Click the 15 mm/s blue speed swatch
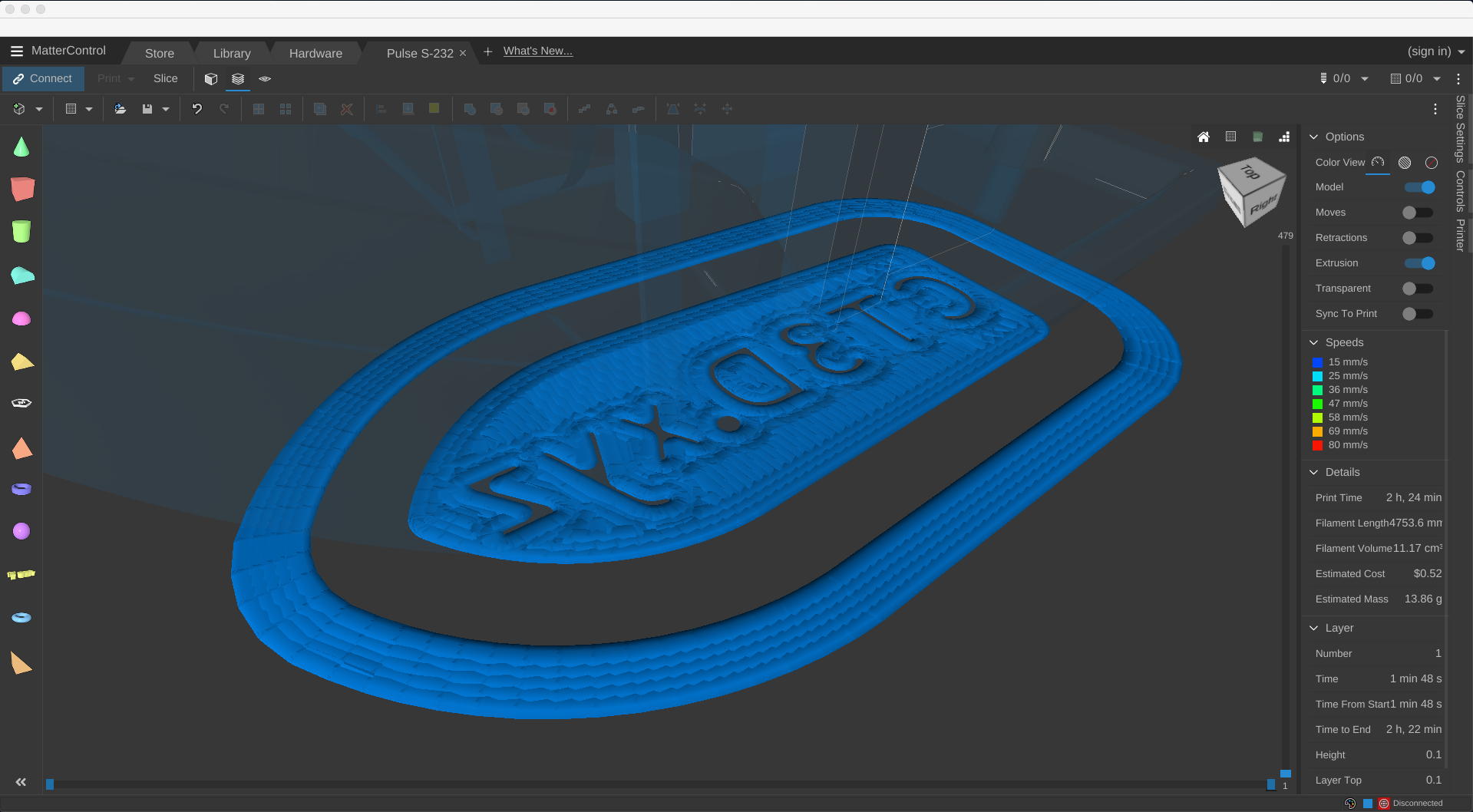 coord(1318,362)
